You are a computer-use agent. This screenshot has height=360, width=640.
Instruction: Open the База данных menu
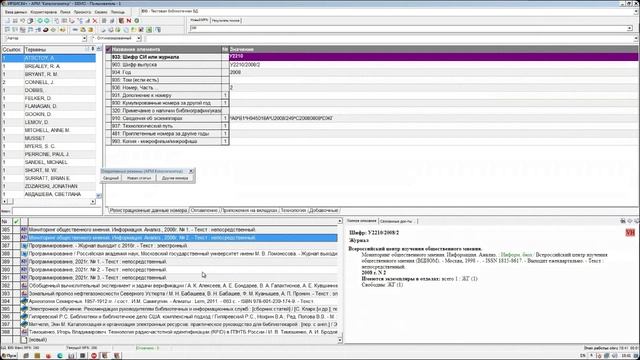[16, 12]
